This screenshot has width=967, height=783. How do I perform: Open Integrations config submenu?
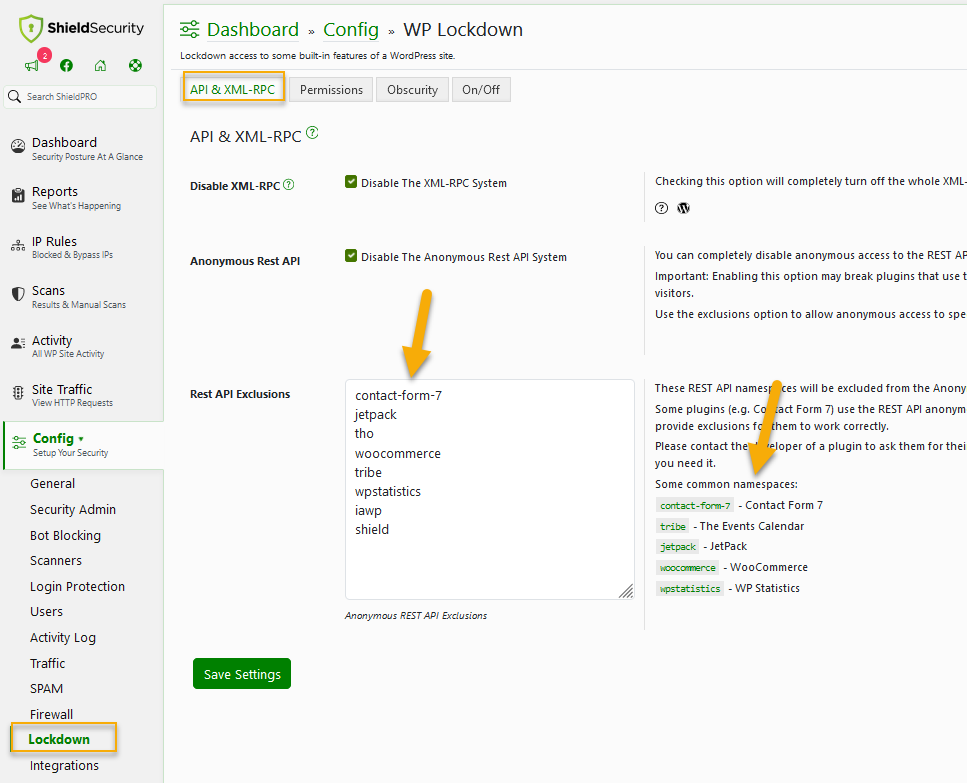(64, 766)
